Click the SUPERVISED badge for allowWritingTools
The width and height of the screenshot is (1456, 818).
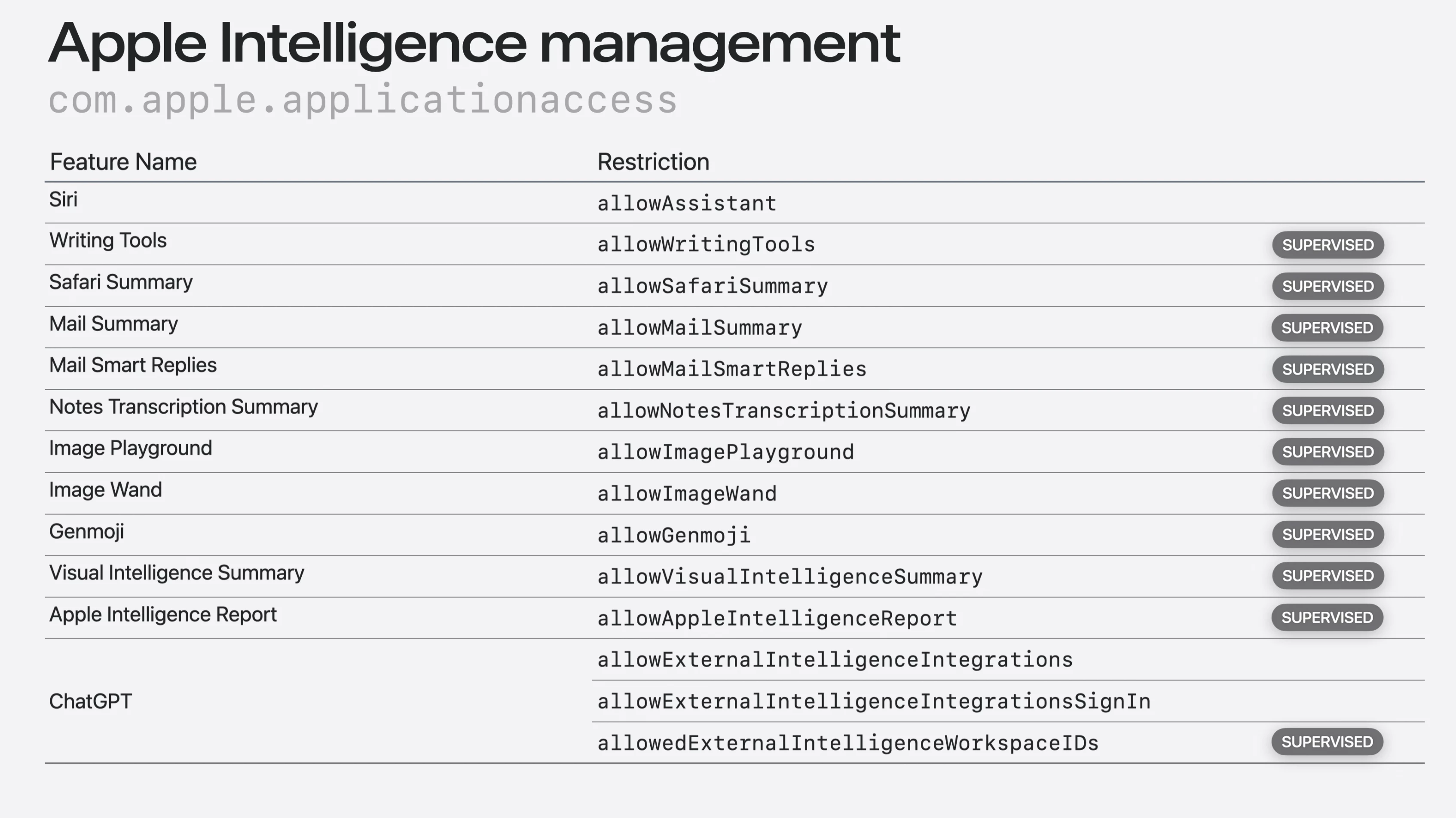[x=1328, y=244]
